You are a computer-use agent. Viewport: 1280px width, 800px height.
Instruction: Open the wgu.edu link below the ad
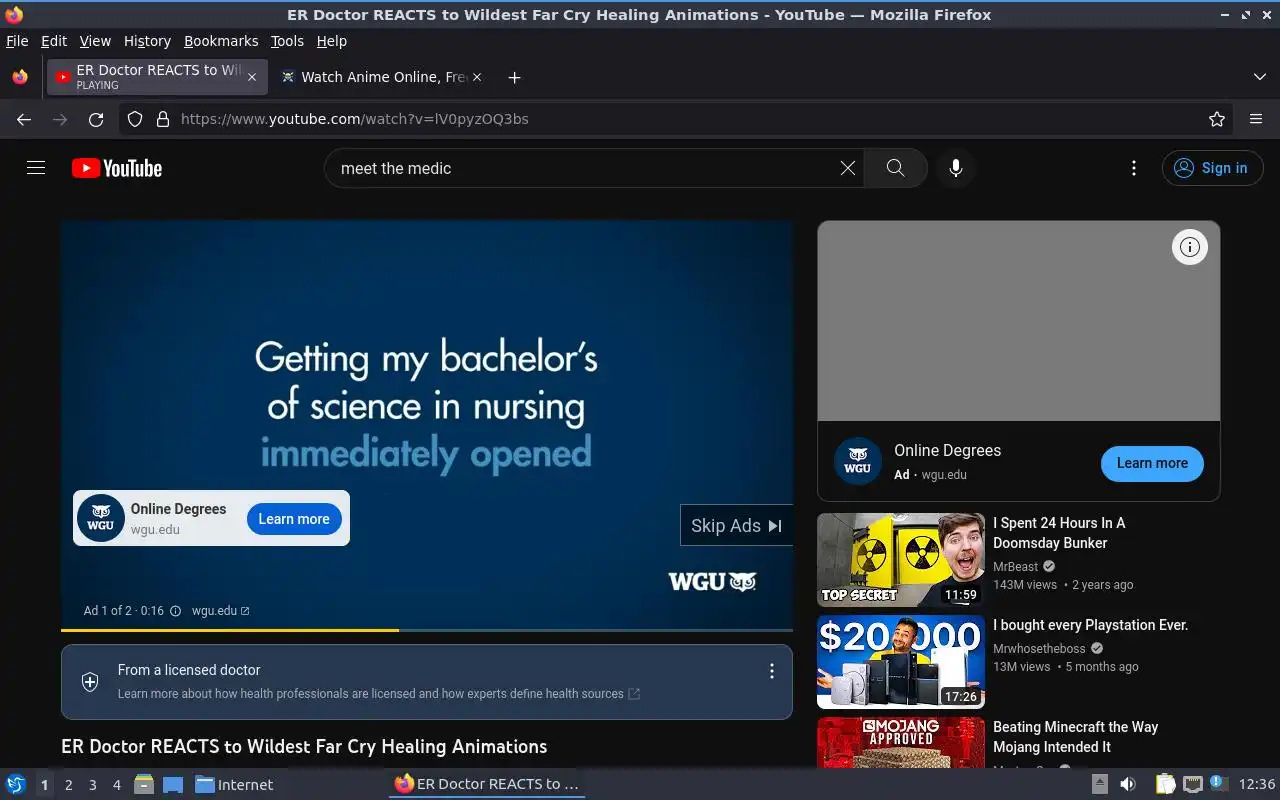pos(220,611)
